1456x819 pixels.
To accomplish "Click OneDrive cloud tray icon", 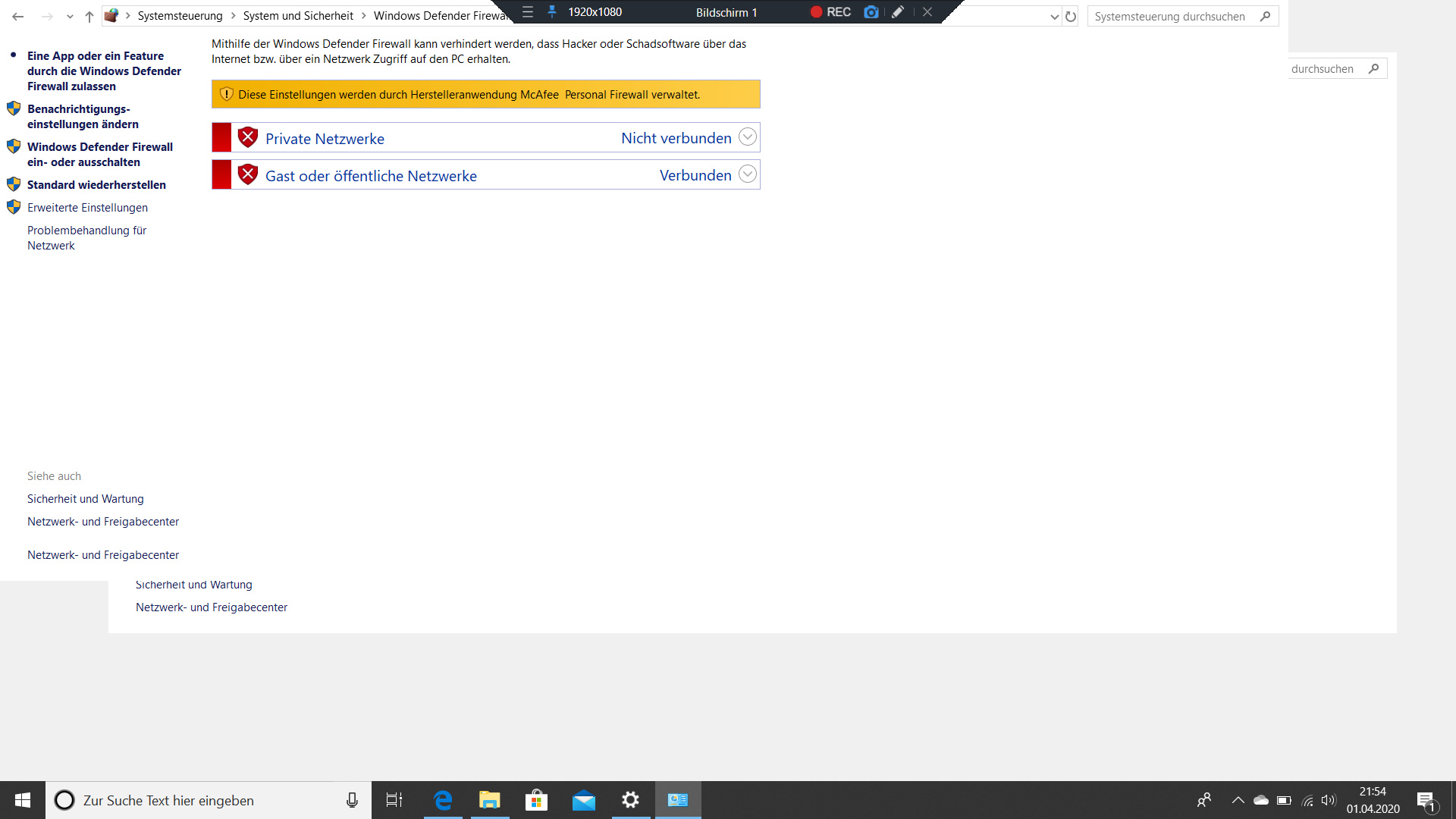I will tap(1261, 800).
